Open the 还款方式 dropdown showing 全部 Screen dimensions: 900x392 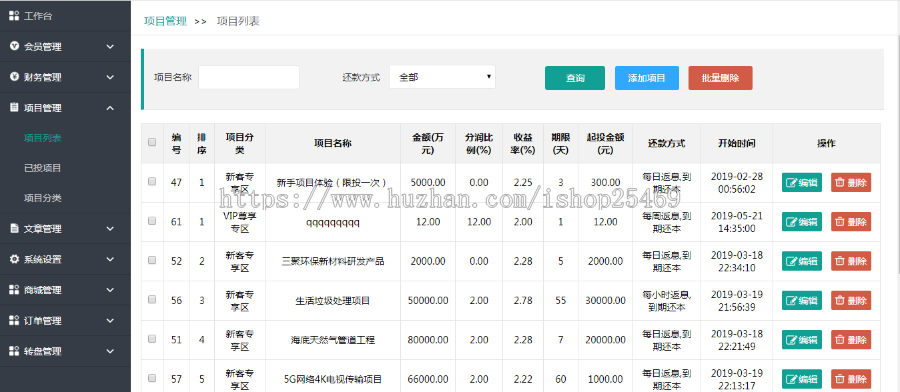point(443,77)
